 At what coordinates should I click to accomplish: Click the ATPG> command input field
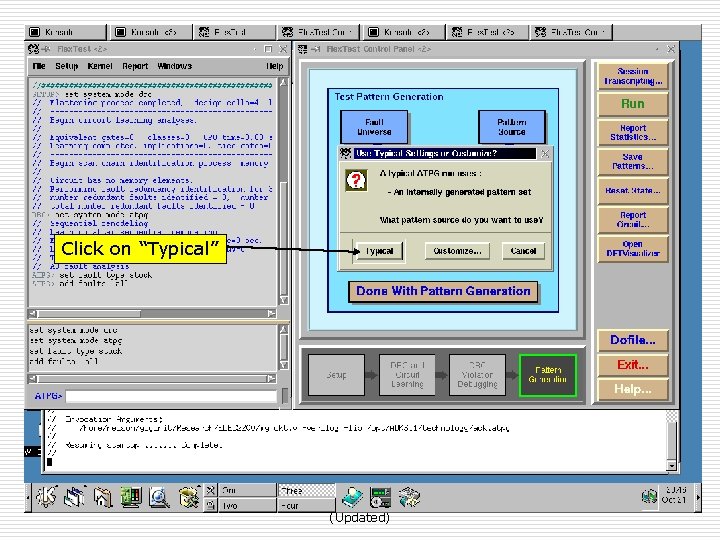click(x=171, y=396)
